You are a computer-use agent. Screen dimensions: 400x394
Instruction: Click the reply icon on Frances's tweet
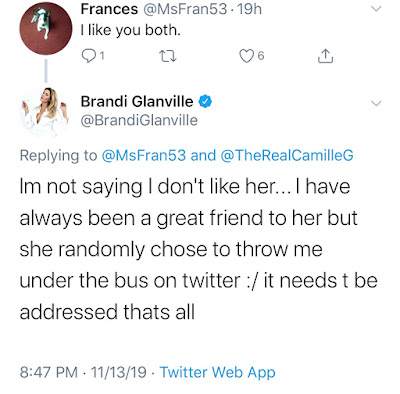pos(88,56)
